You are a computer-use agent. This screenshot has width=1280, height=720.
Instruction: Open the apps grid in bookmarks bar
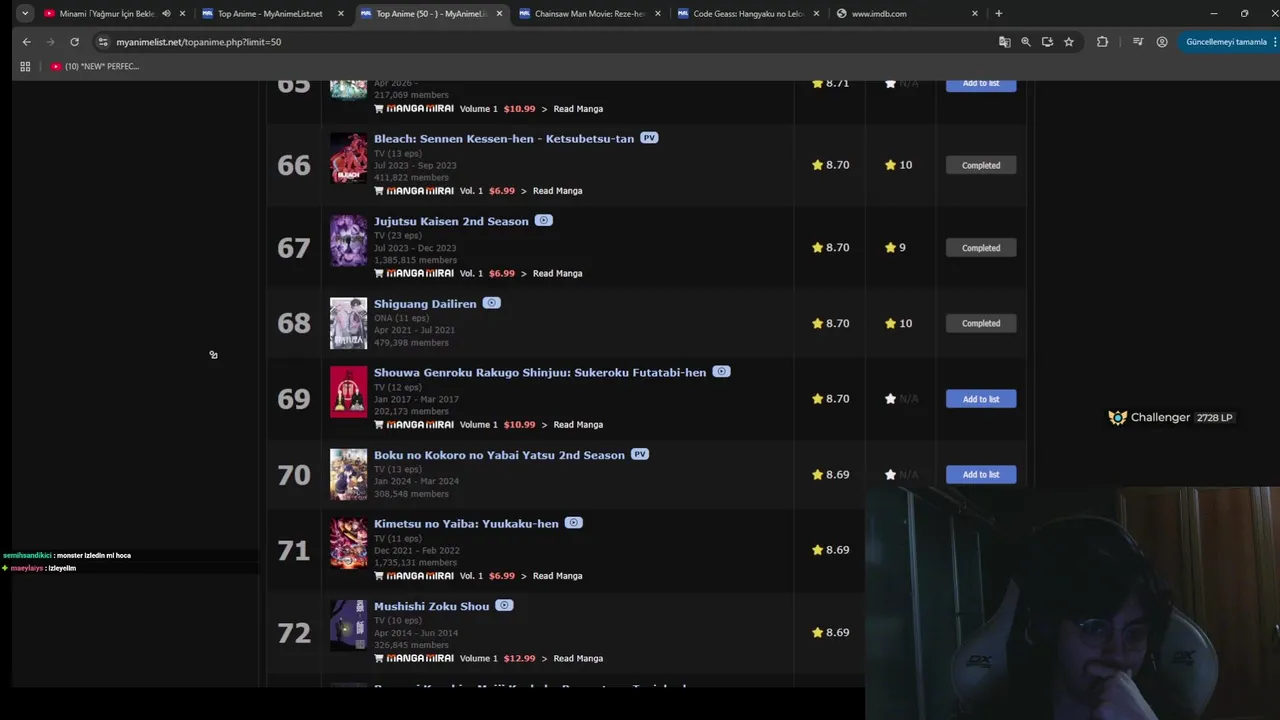click(25, 66)
